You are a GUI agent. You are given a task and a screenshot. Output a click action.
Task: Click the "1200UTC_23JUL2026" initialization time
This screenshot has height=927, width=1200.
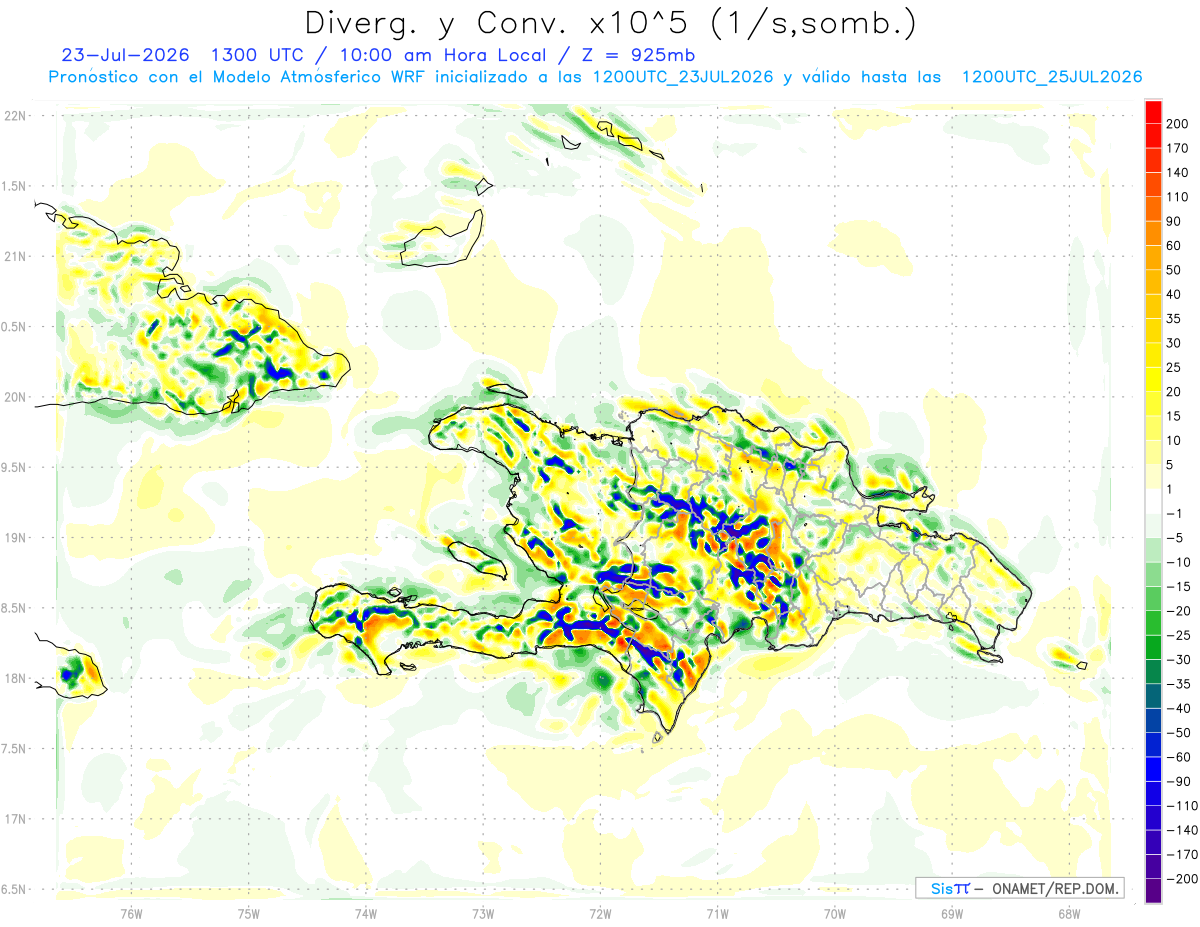[x=682, y=77]
